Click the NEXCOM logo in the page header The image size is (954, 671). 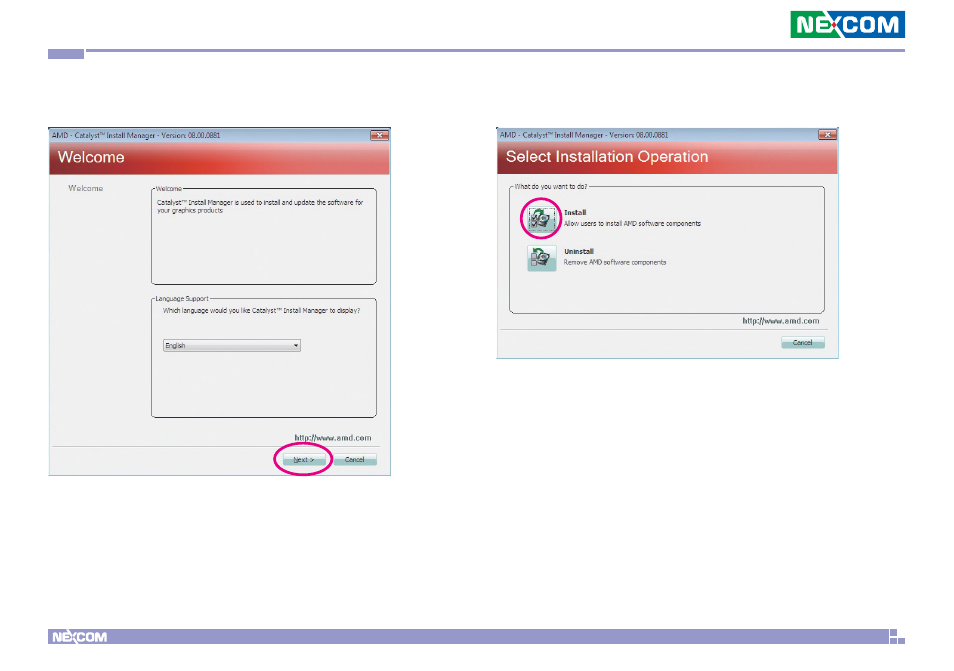tap(848, 24)
